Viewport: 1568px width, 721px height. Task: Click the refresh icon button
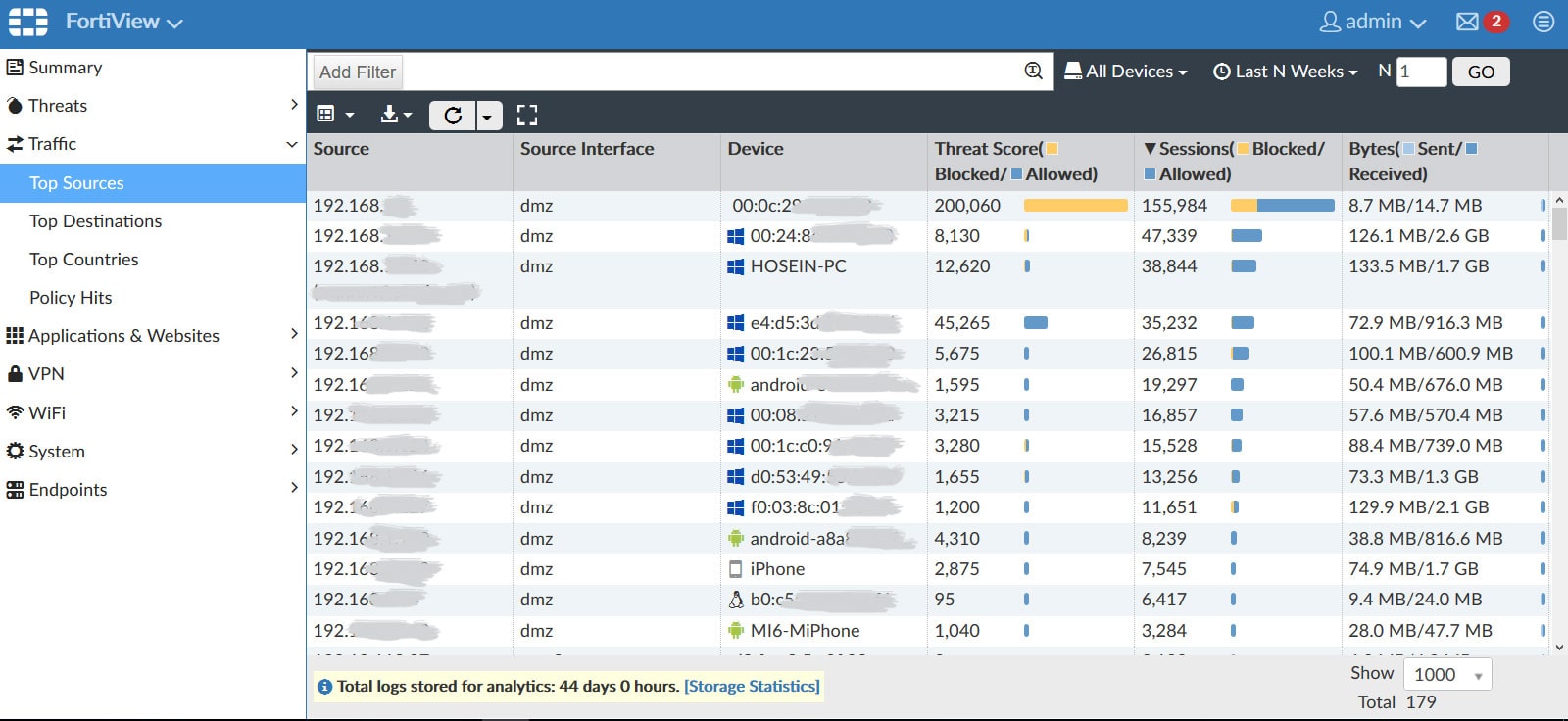pyautogui.click(x=453, y=116)
